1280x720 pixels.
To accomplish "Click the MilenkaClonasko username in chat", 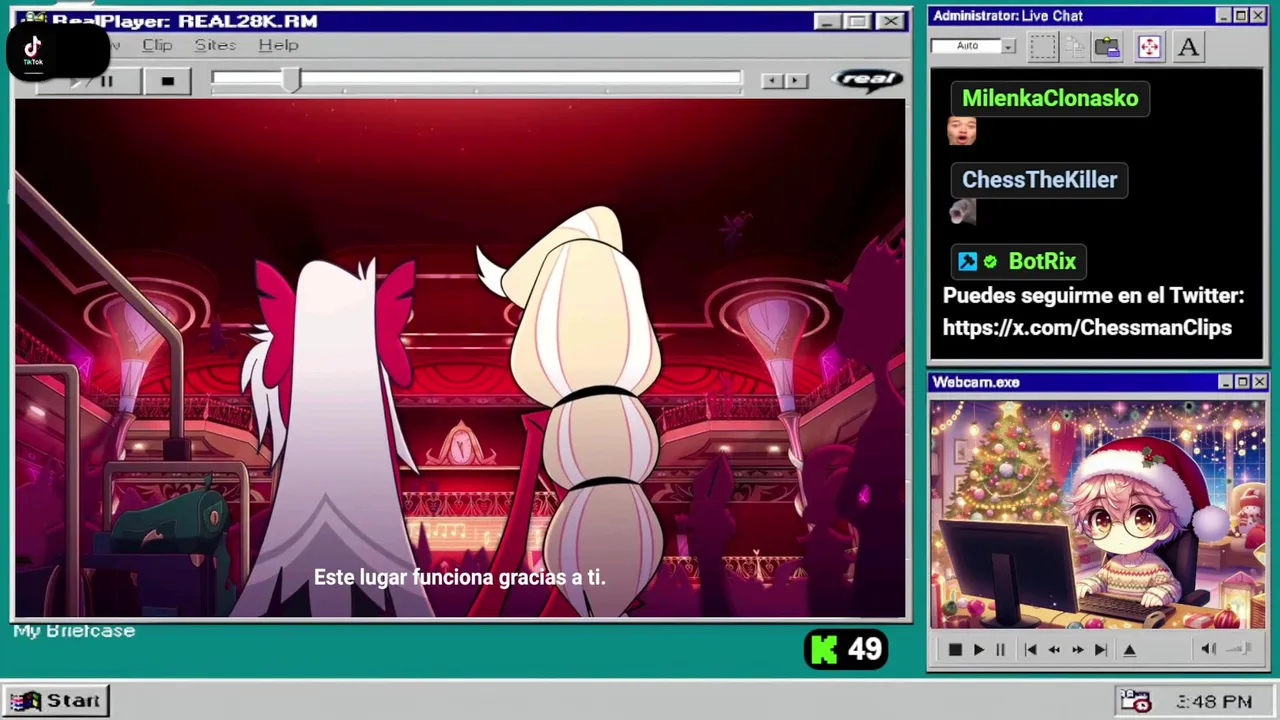I will [x=1050, y=98].
